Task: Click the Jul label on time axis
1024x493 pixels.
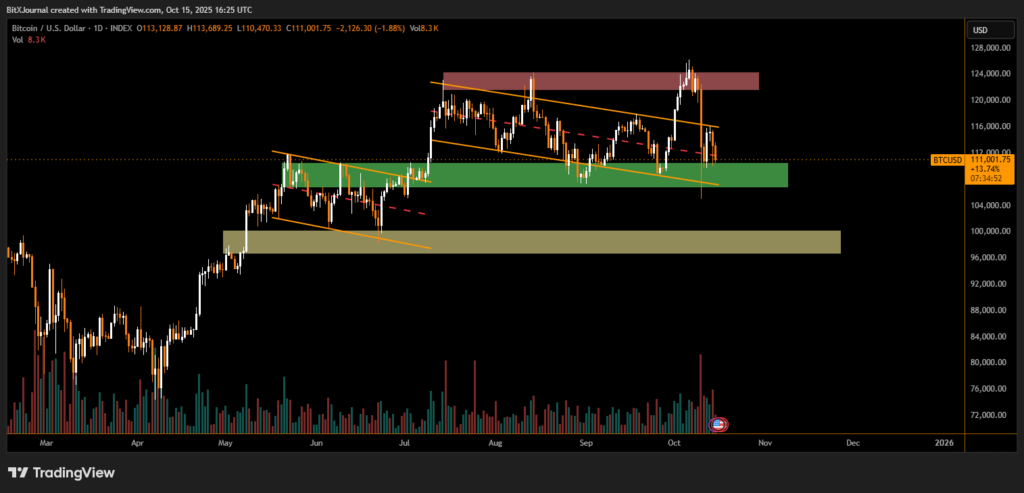Action: pyautogui.click(x=404, y=441)
